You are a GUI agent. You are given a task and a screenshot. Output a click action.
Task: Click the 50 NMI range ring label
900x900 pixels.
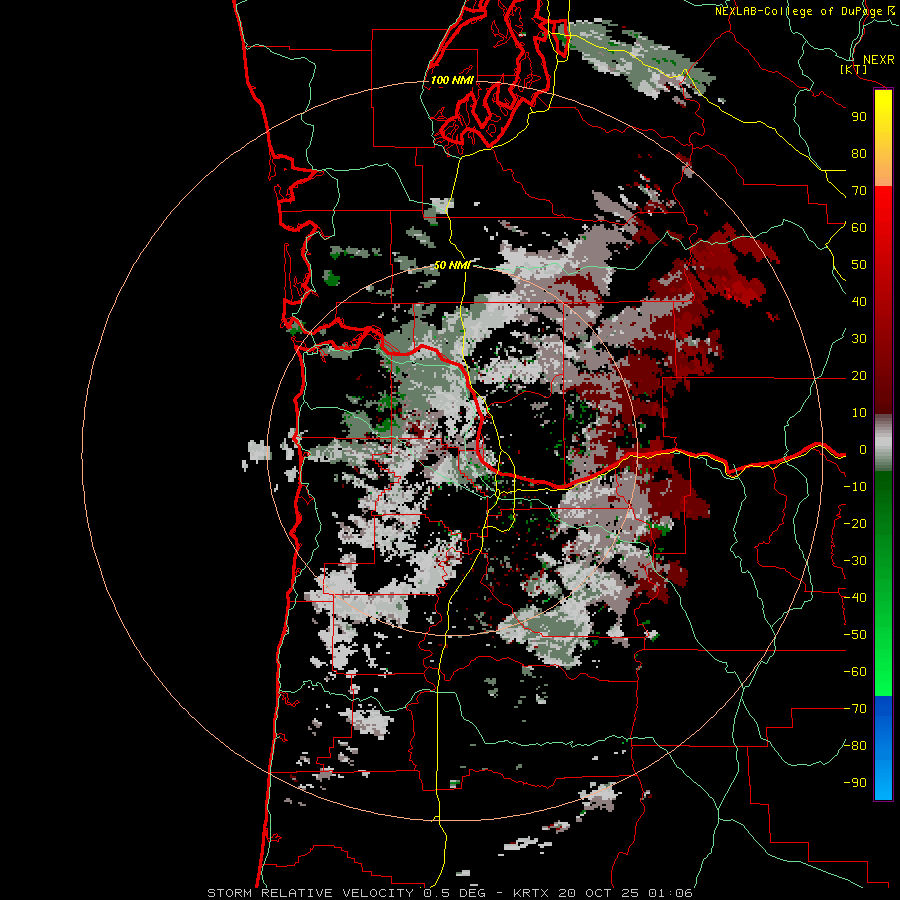click(452, 265)
